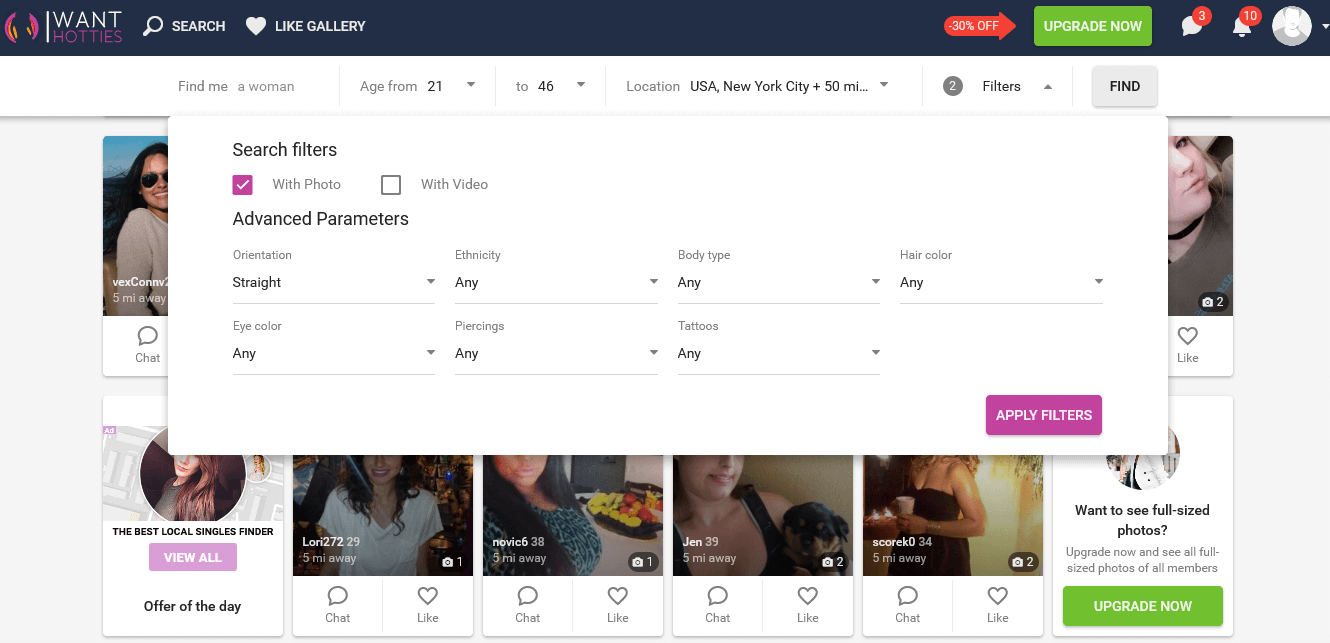Screen dimensions: 1330x643
Task: Click the Search filters heading
Action: coord(285,150)
